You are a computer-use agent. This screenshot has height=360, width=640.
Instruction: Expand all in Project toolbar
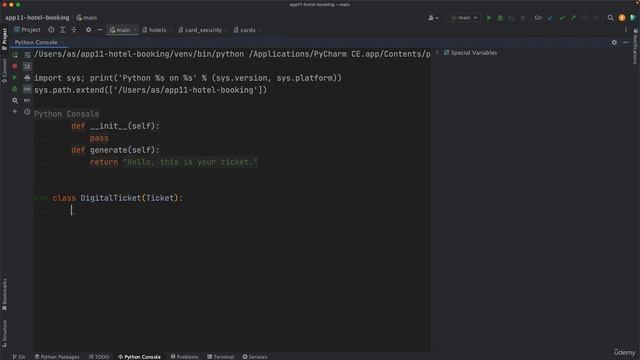pyautogui.click(x=62, y=30)
